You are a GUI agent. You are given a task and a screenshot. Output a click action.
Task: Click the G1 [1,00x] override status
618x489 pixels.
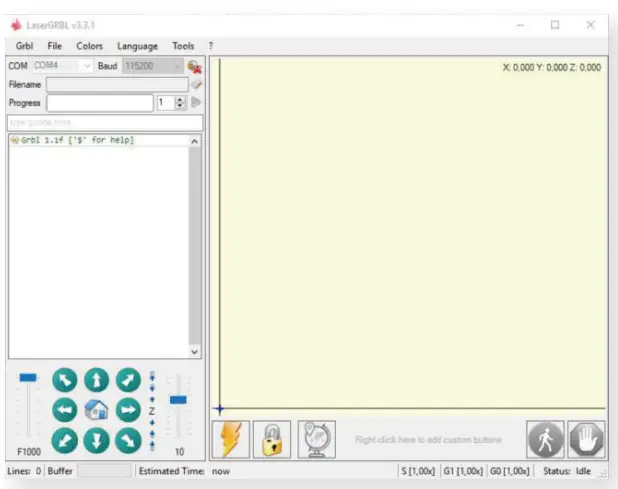(463, 471)
